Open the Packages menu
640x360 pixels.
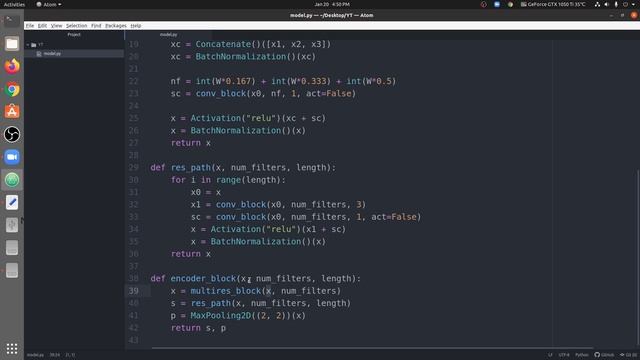tap(116, 25)
